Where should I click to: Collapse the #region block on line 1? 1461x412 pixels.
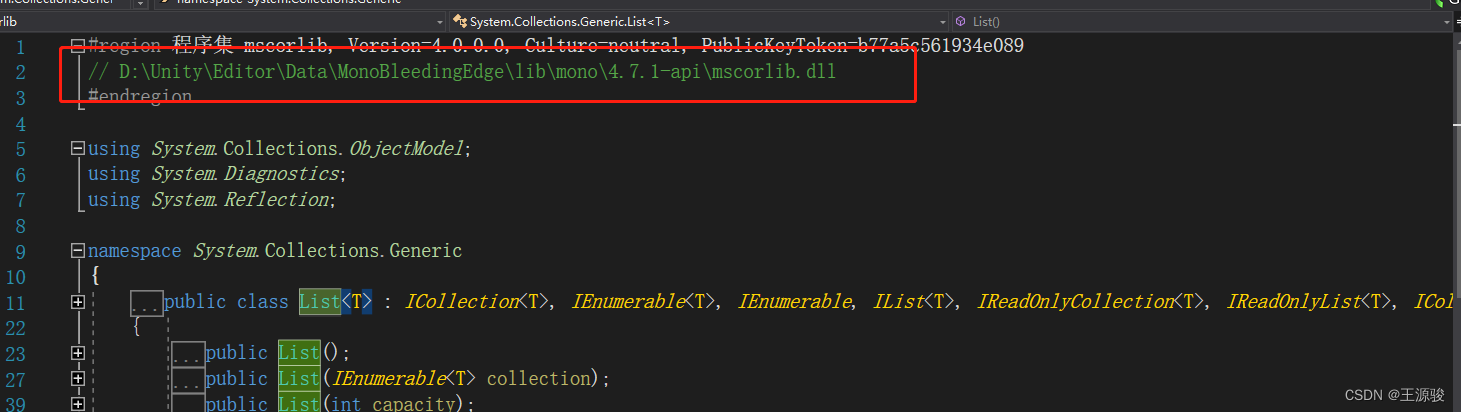78,46
